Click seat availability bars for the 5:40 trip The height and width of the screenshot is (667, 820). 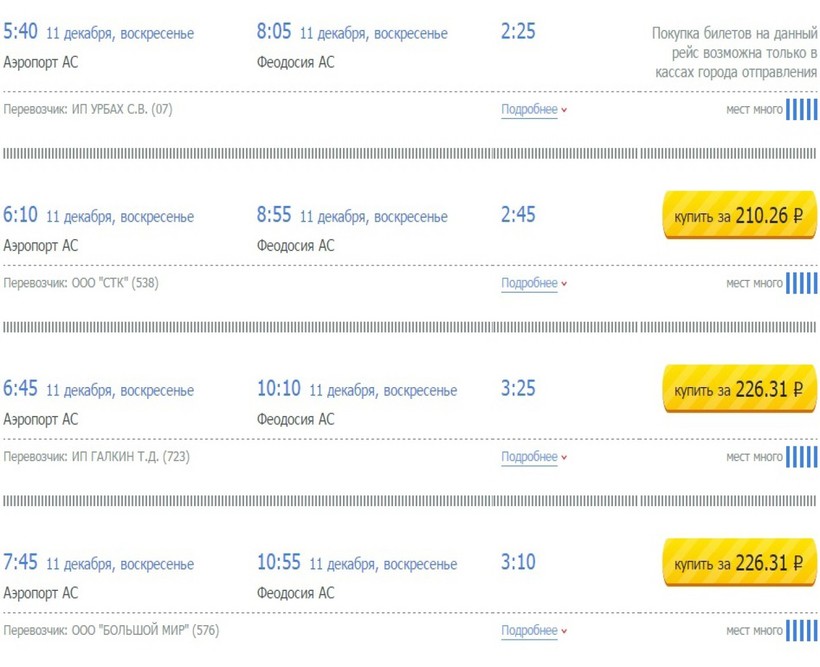(801, 109)
